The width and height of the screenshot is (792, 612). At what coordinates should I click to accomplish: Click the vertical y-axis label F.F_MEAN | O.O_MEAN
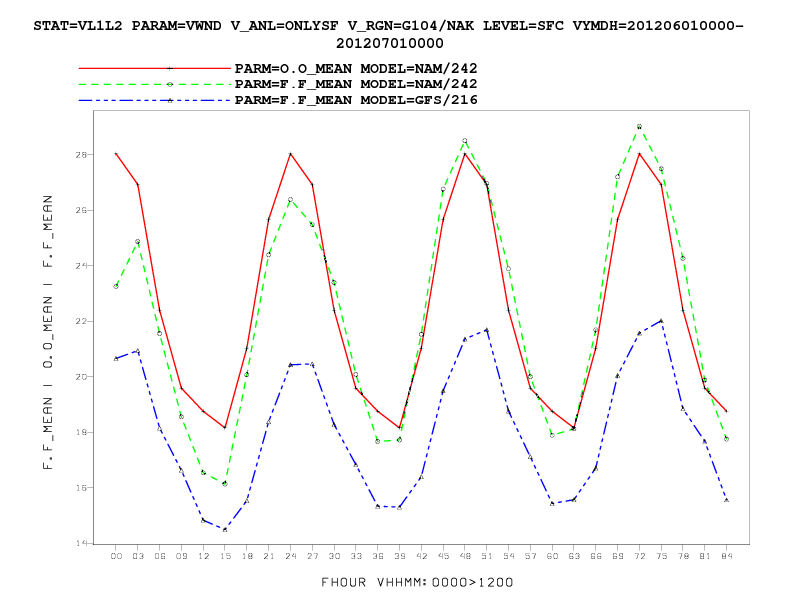click(x=48, y=332)
